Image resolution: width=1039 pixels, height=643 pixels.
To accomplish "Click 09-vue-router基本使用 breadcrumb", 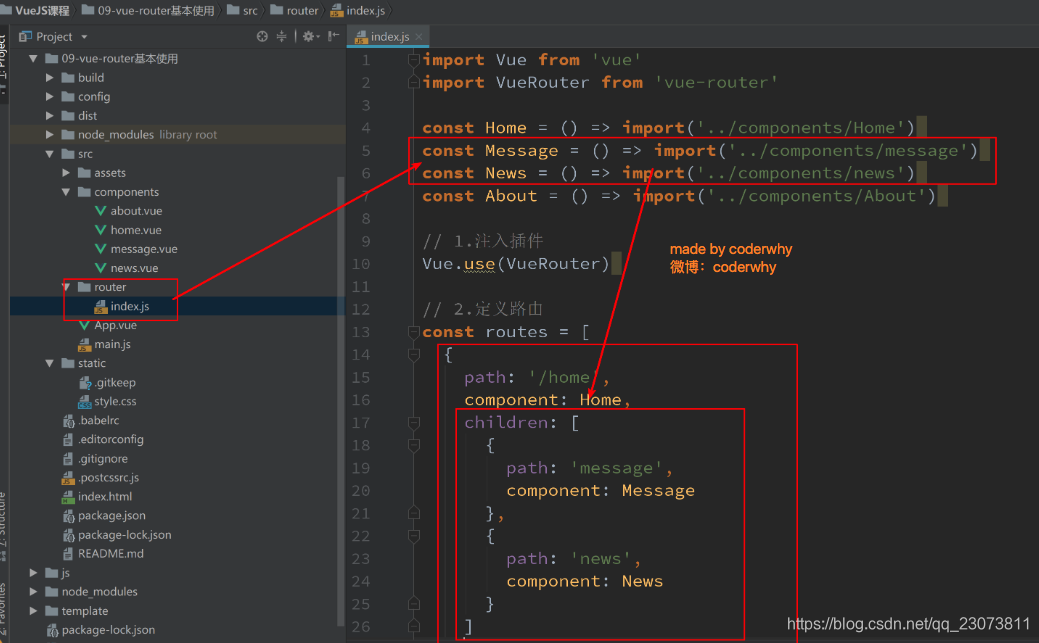I will [x=156, y=11].
